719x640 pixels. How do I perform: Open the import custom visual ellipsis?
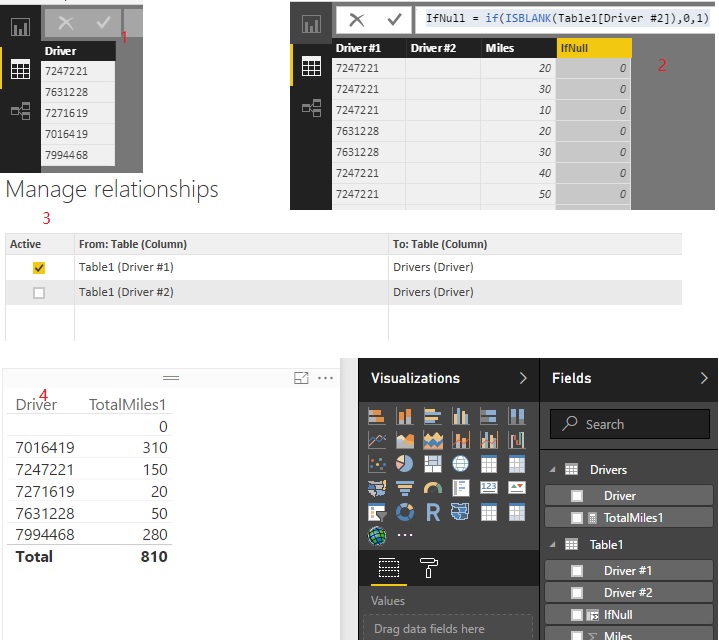(405, 535)
